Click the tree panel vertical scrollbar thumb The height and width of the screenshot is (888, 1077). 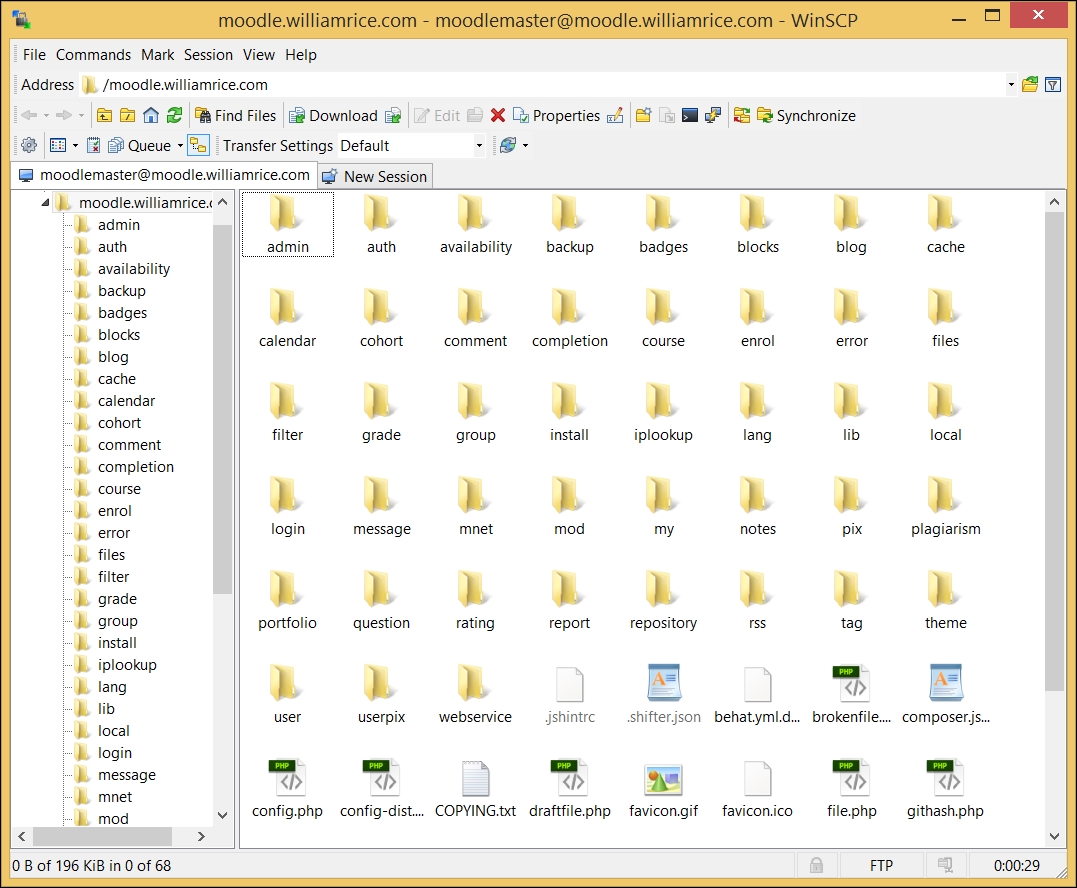[222, 409]
